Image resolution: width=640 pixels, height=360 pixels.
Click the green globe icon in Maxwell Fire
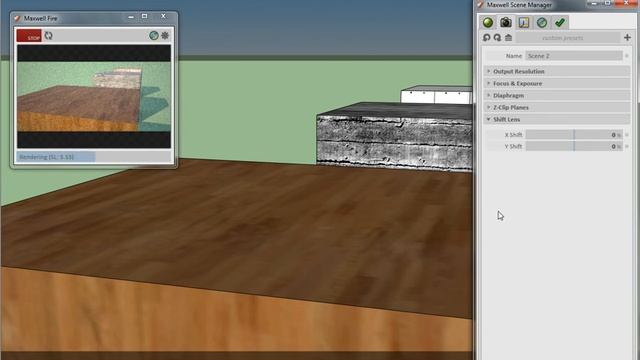point(153,36)
